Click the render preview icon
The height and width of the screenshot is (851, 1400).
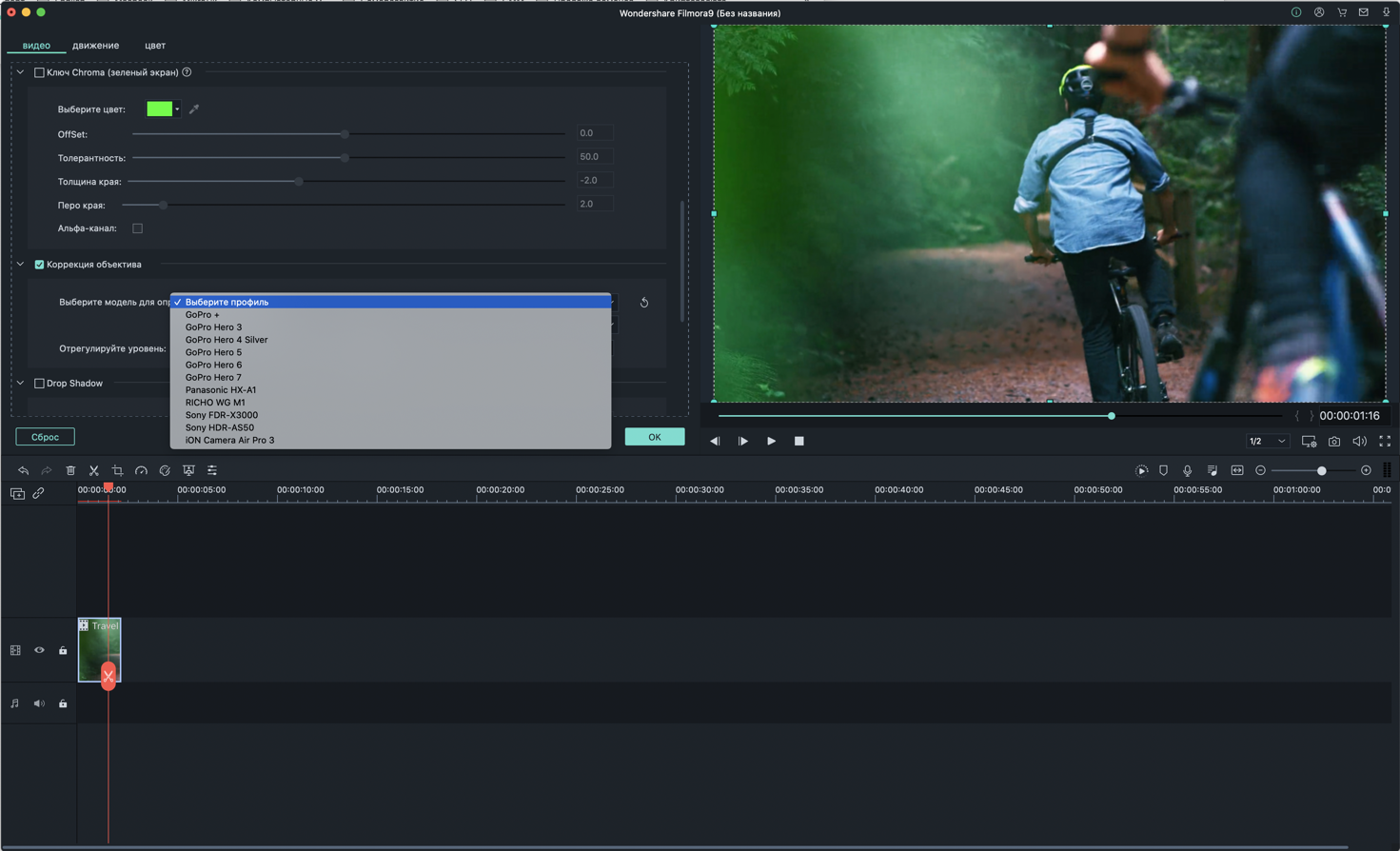point(1141,470)
